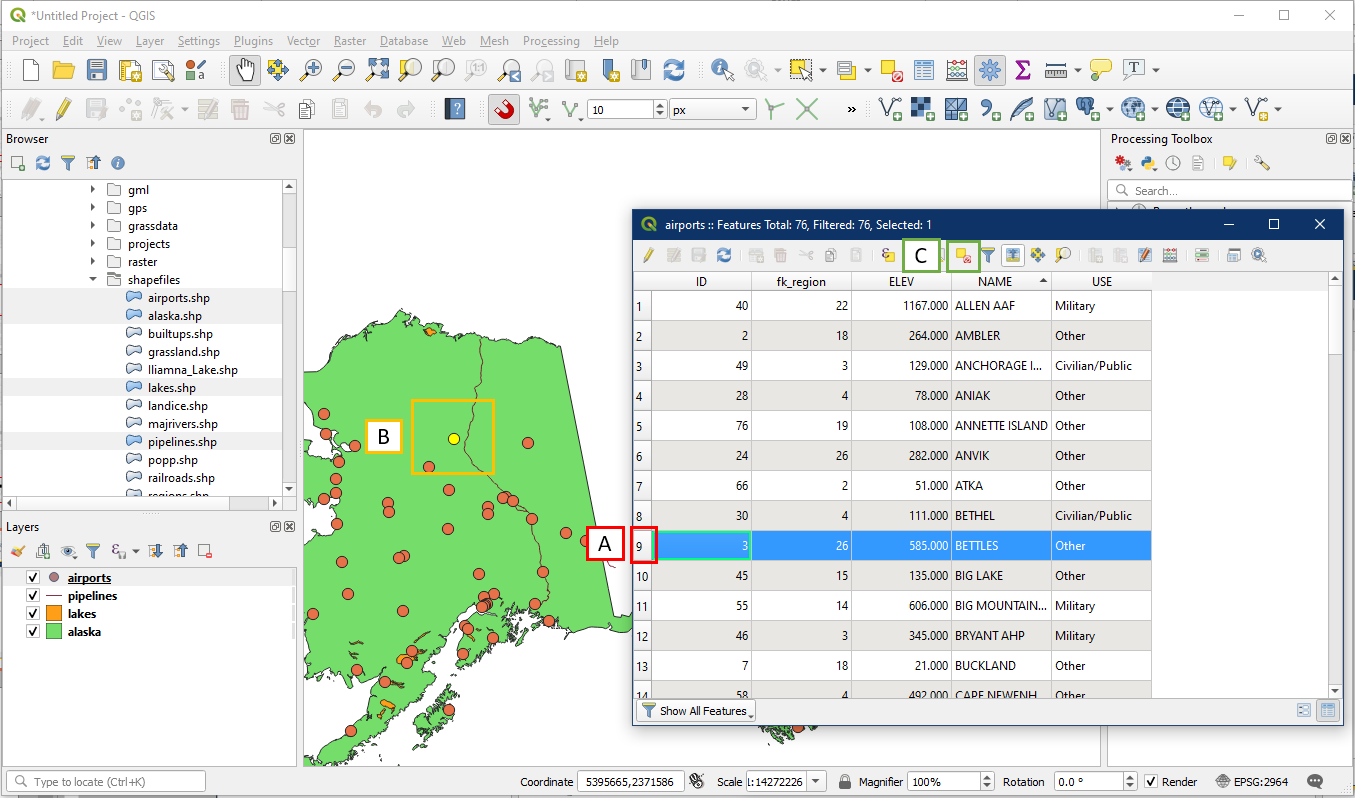Image resolution: width=1355 pixels, height=798 pixels.
Task: Open Python console in Processing Toolbox
Action: point(1149,163)
